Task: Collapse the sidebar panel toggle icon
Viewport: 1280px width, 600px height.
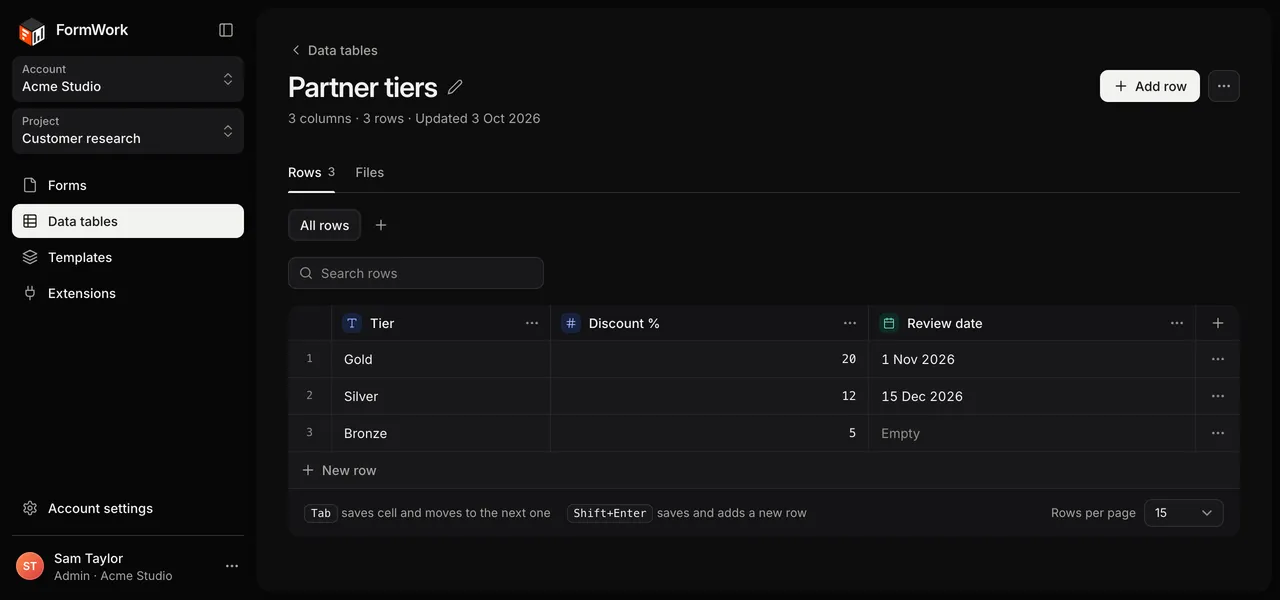Action: click(x=226, y=30)
